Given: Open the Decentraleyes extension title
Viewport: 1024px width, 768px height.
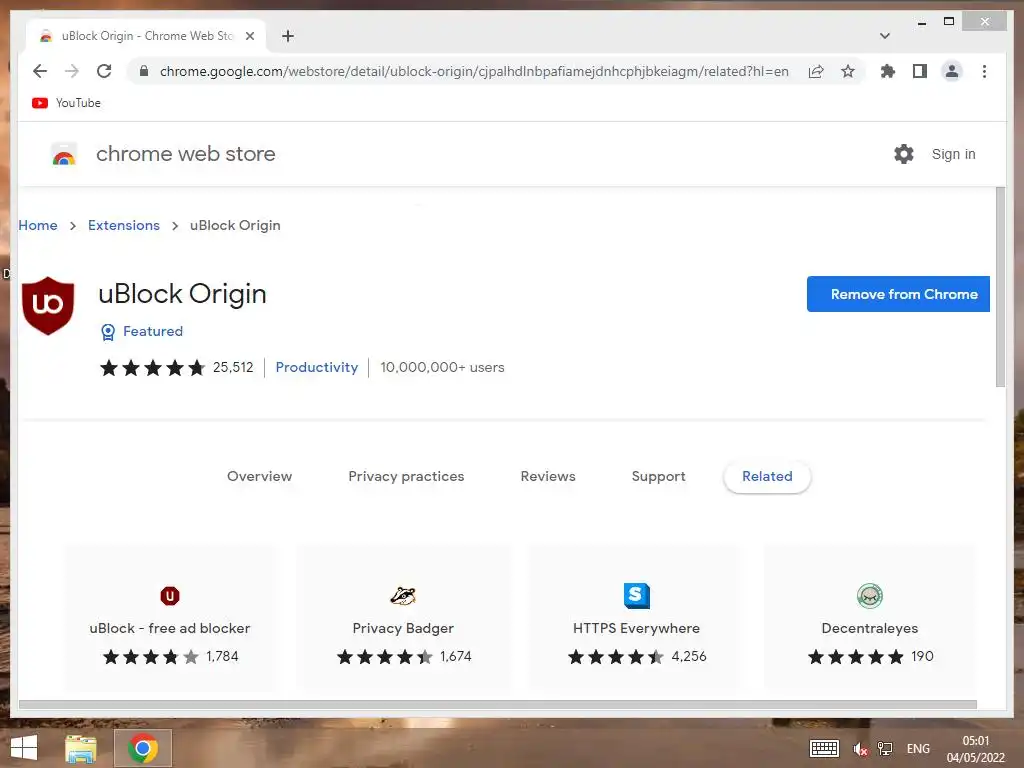Looking at the screenshot, I should click(870, 628).
